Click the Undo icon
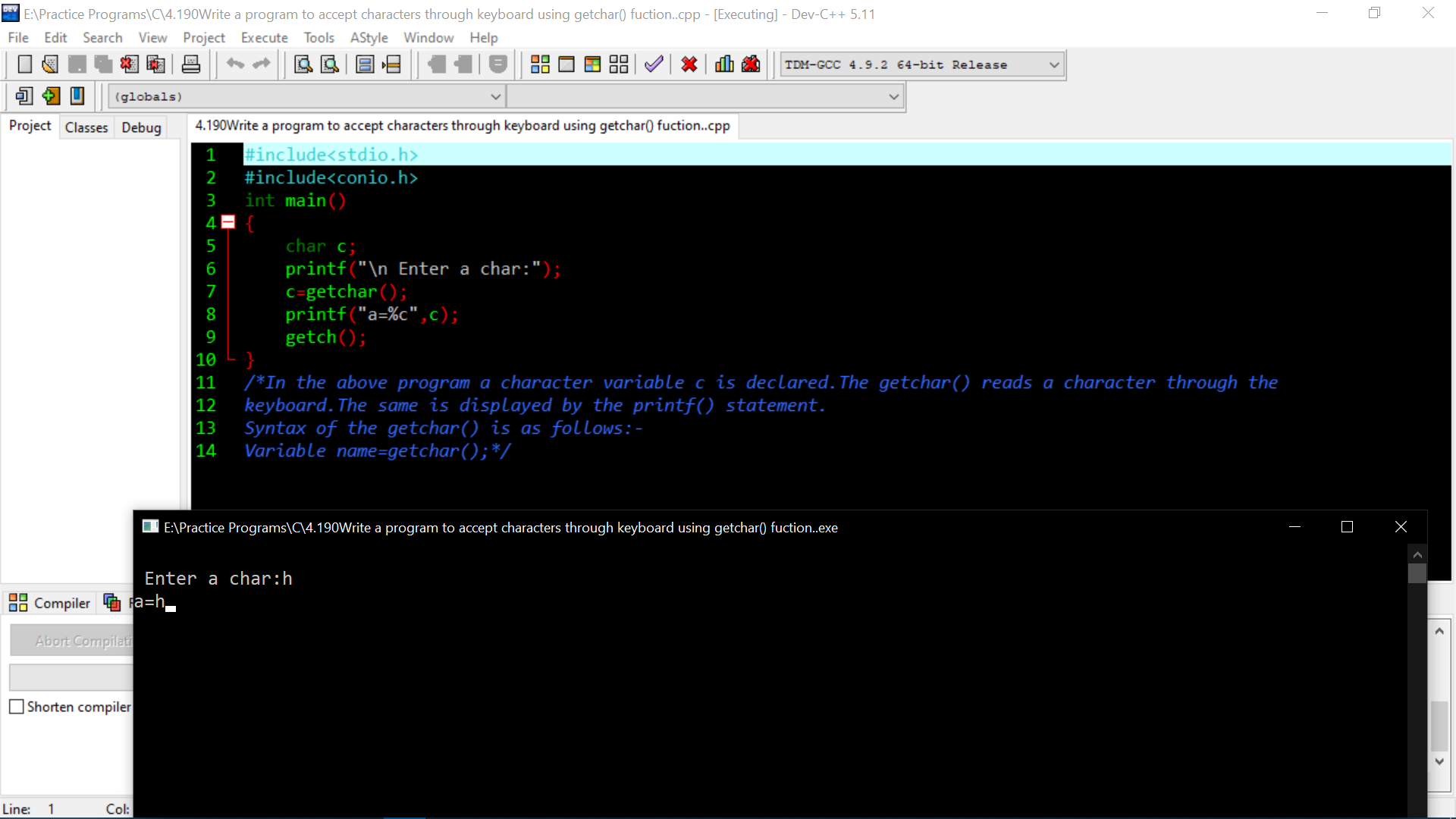1456x819 pixels. click(235, 64)
